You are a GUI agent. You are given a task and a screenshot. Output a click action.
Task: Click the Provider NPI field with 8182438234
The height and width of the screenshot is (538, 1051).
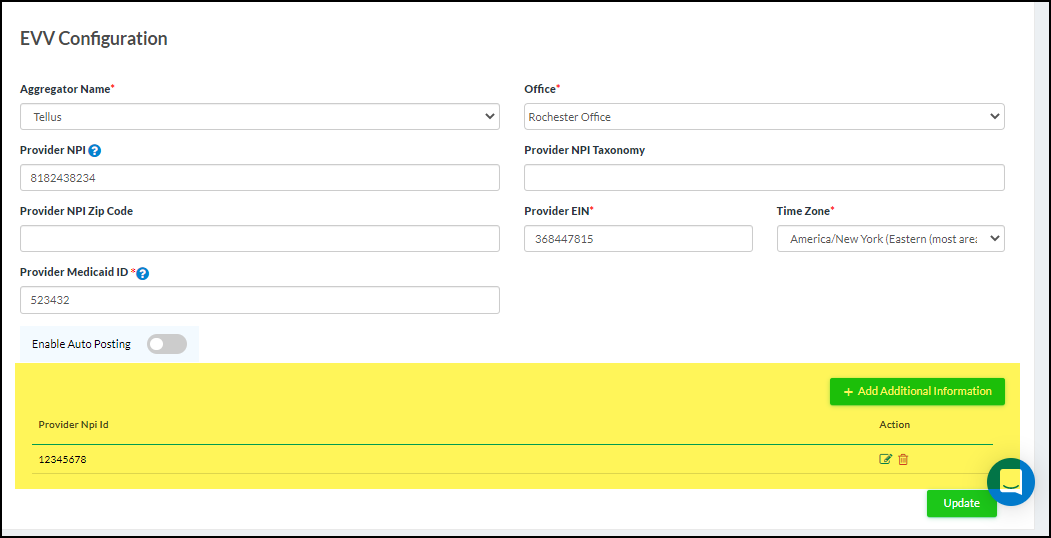tap(259, 178)
